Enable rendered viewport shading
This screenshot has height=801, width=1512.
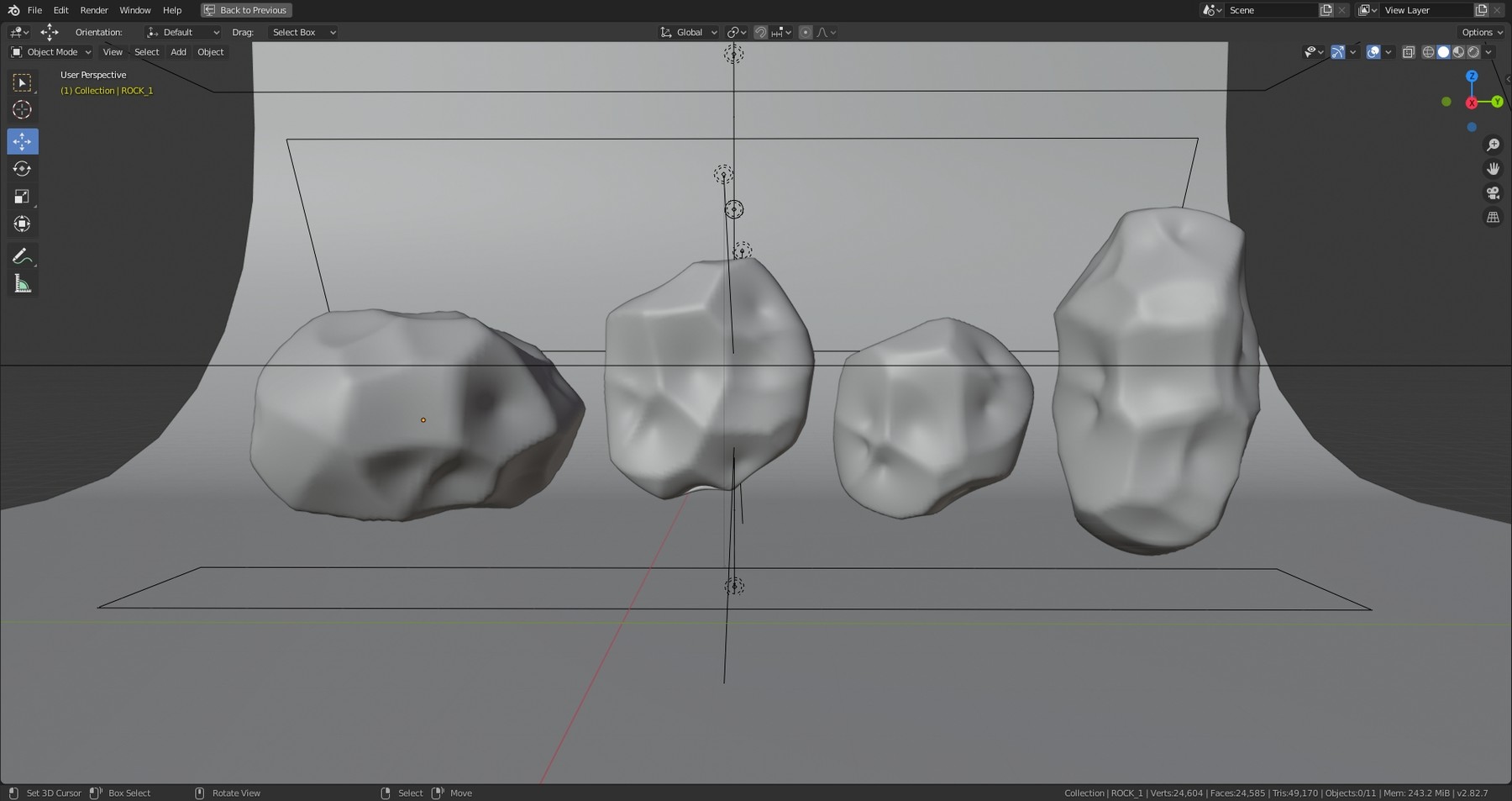[x=1473, y=51]
